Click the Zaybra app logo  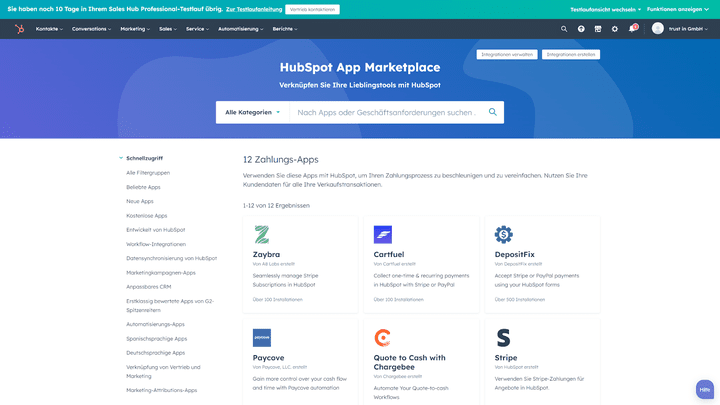[x=261, y=235]
